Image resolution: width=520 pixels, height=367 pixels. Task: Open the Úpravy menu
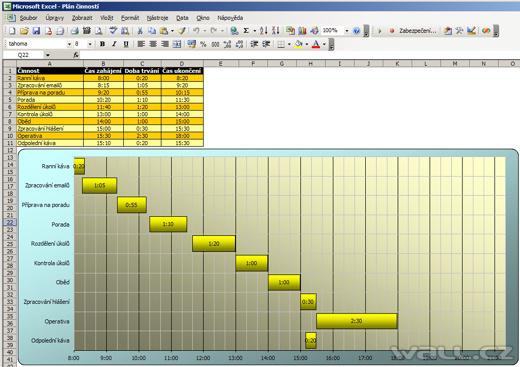tap(55, 18)
